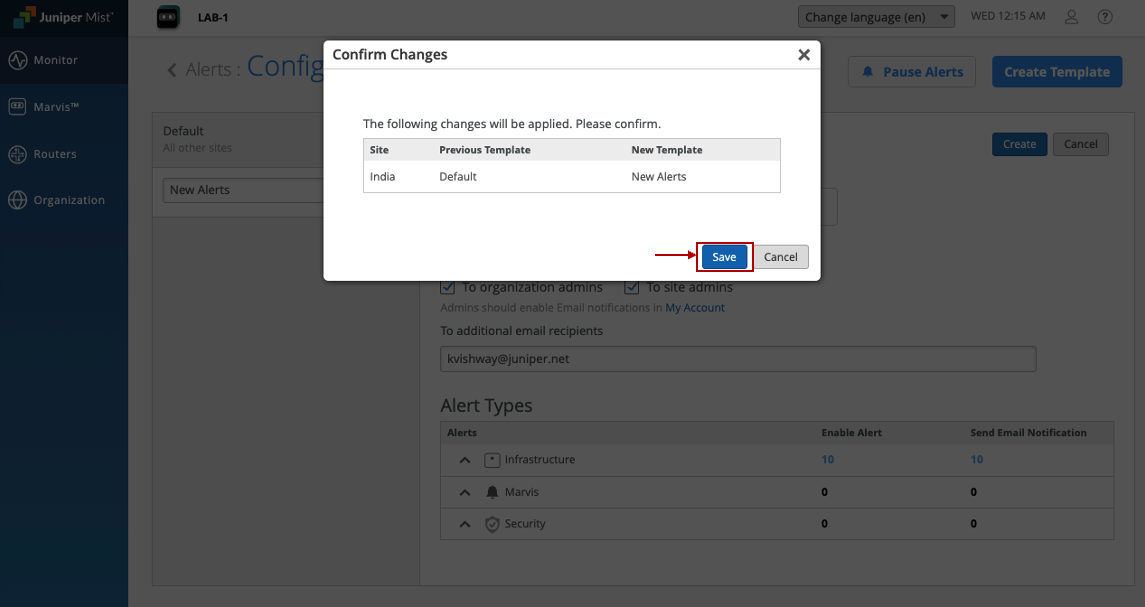Click Save to confirm changes
Viewport: 1145px width, 607px height.
click(x=724, y=257)
